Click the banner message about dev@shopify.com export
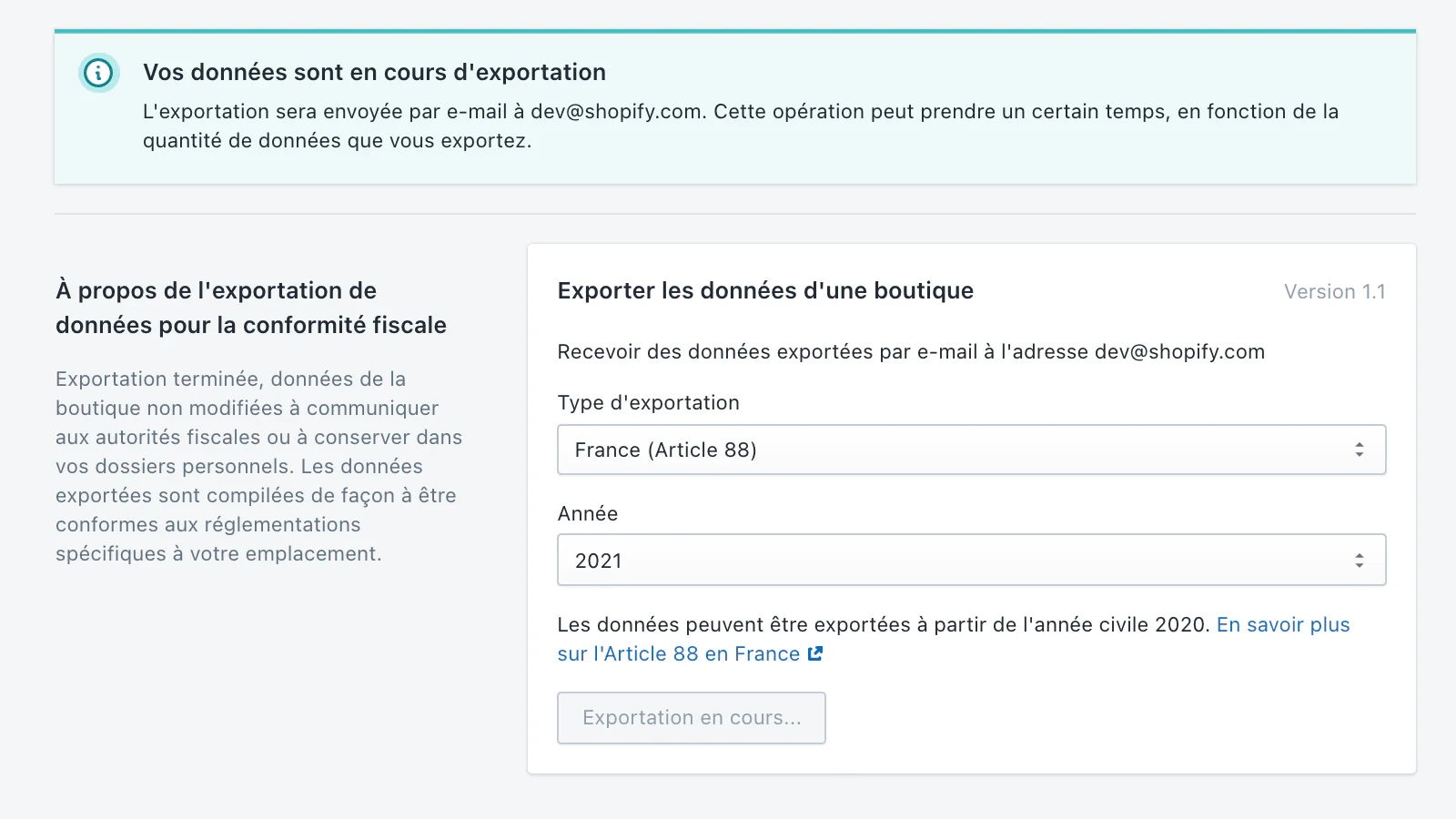Image resolution: width=1456 pixels, height=819 pixels. click(x=741, y=126)
